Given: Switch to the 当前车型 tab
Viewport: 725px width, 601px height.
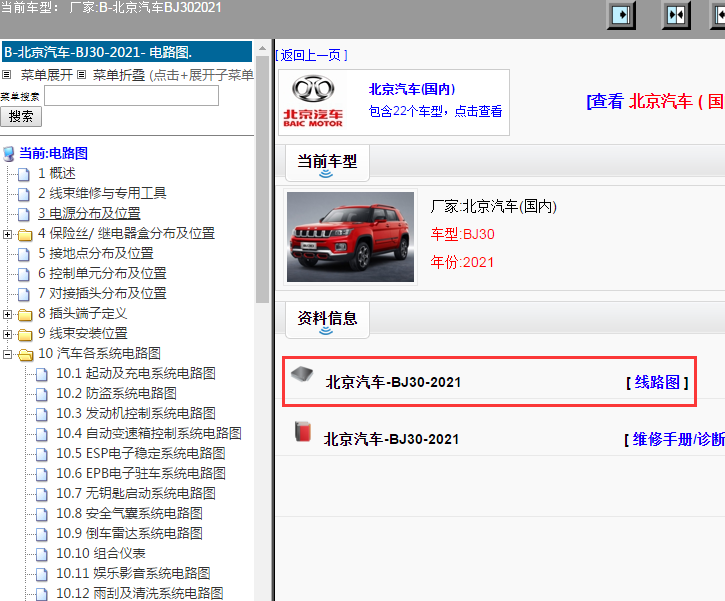Looking at the screenshot, I should [x=327, y=163].
